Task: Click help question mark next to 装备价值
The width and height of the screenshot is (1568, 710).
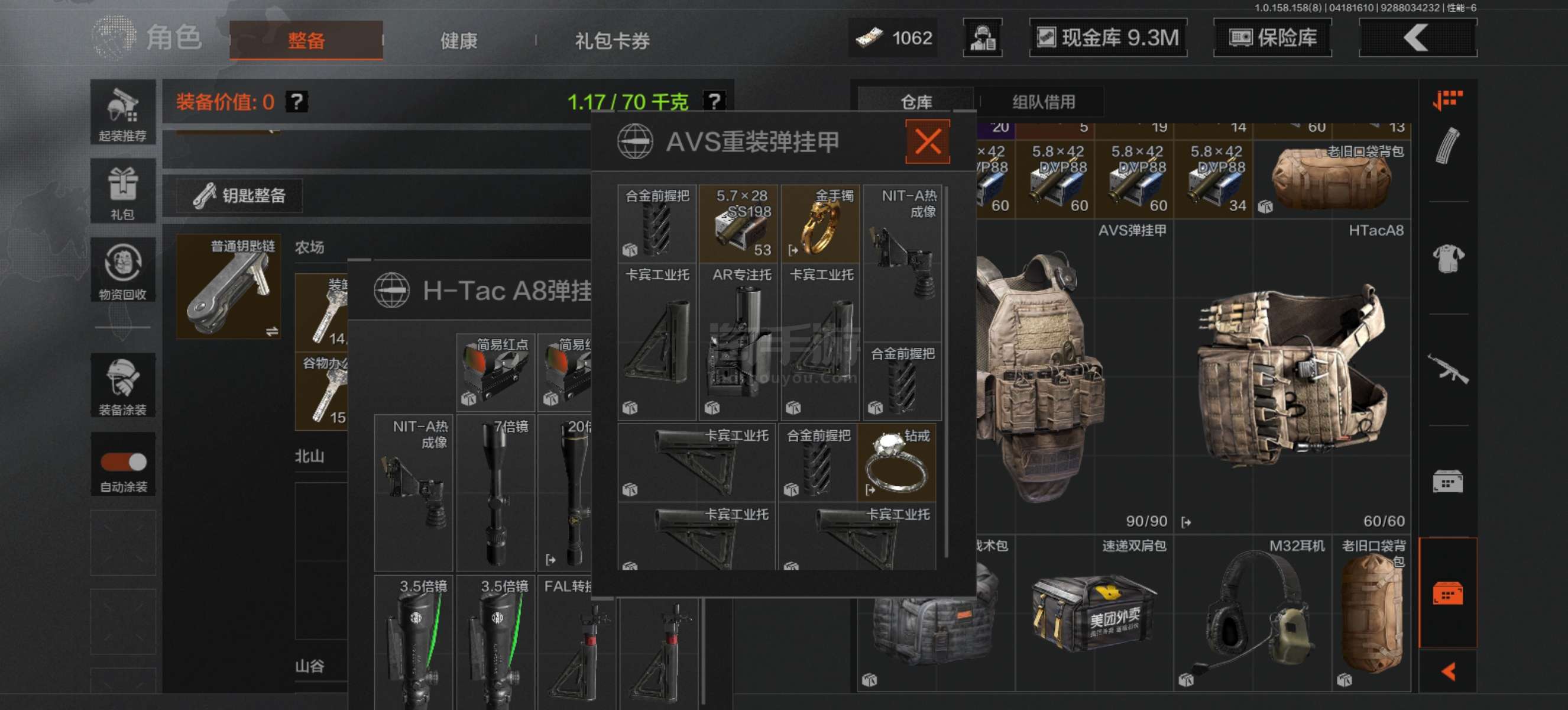Action: [297, 101]
